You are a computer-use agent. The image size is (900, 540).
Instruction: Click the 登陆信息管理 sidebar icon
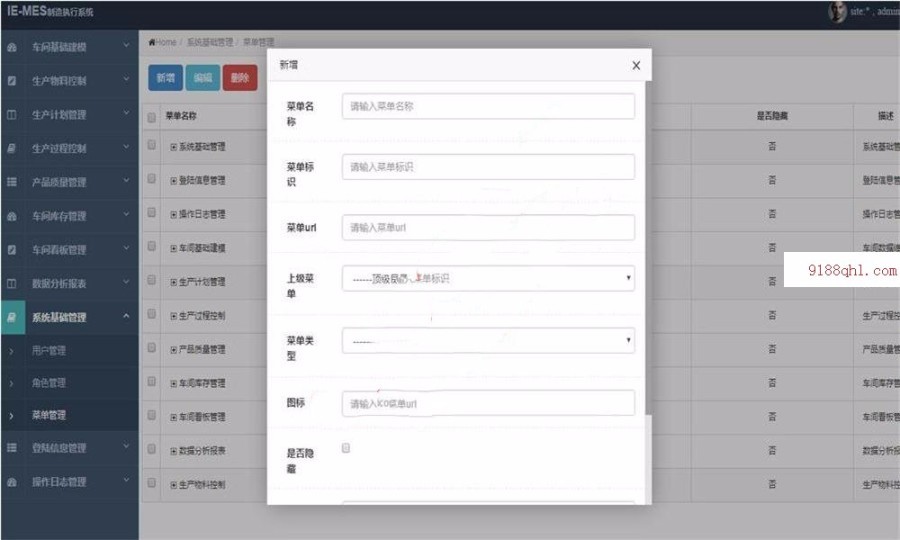pyautogui.click(x=11, y=448)
